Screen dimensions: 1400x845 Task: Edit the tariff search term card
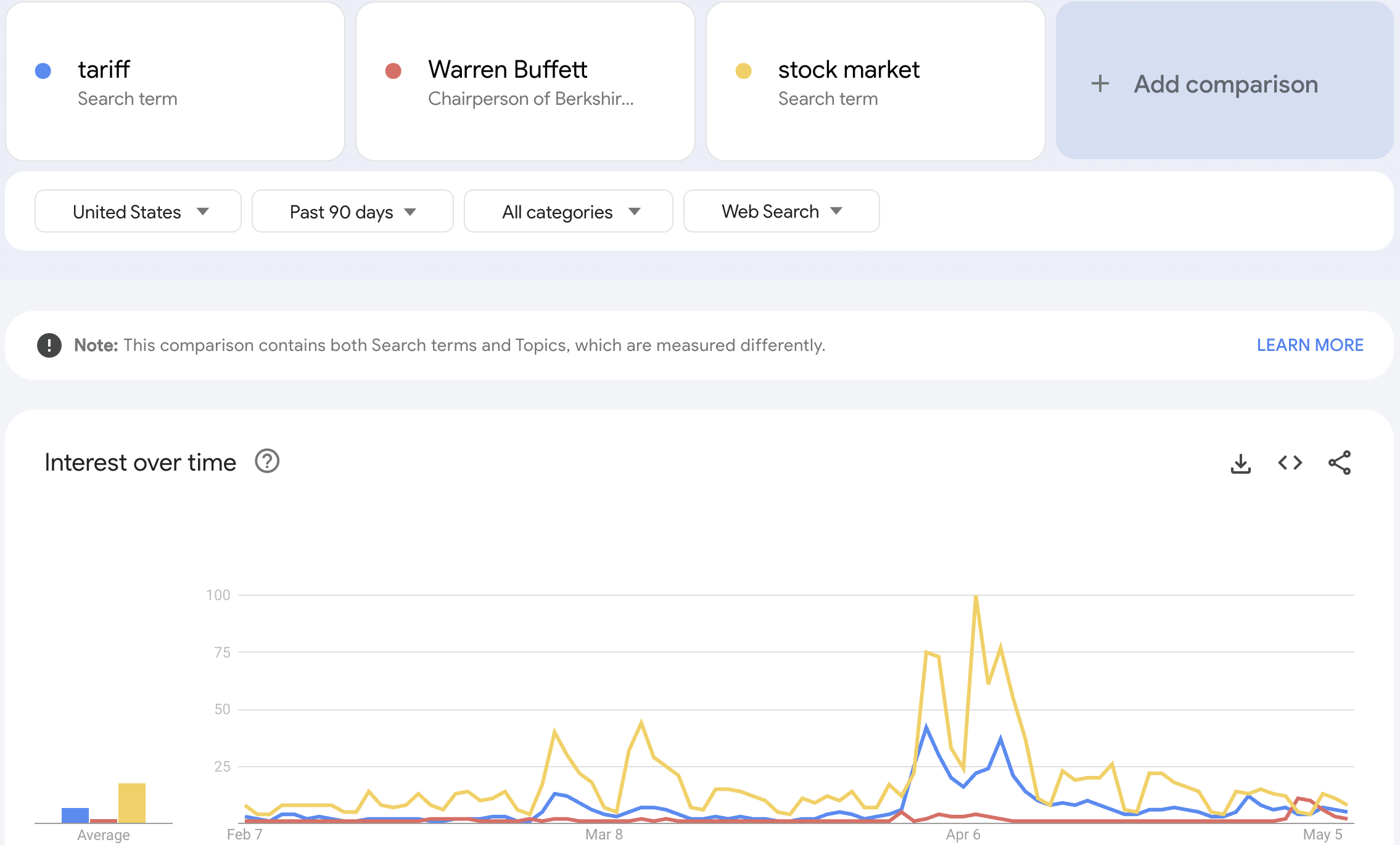point(175,81)
